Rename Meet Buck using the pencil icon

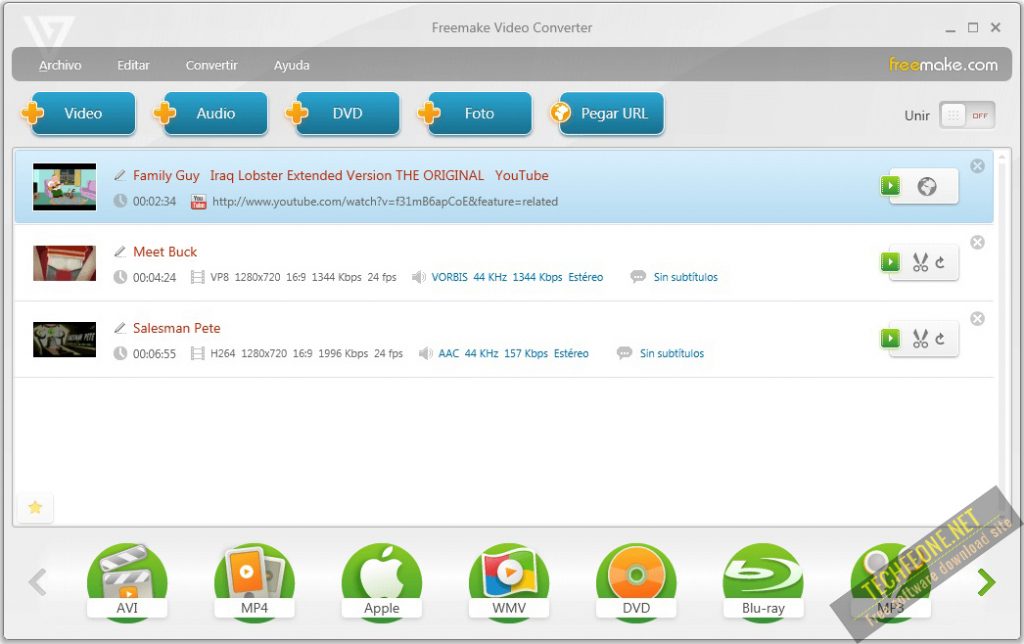120,251
